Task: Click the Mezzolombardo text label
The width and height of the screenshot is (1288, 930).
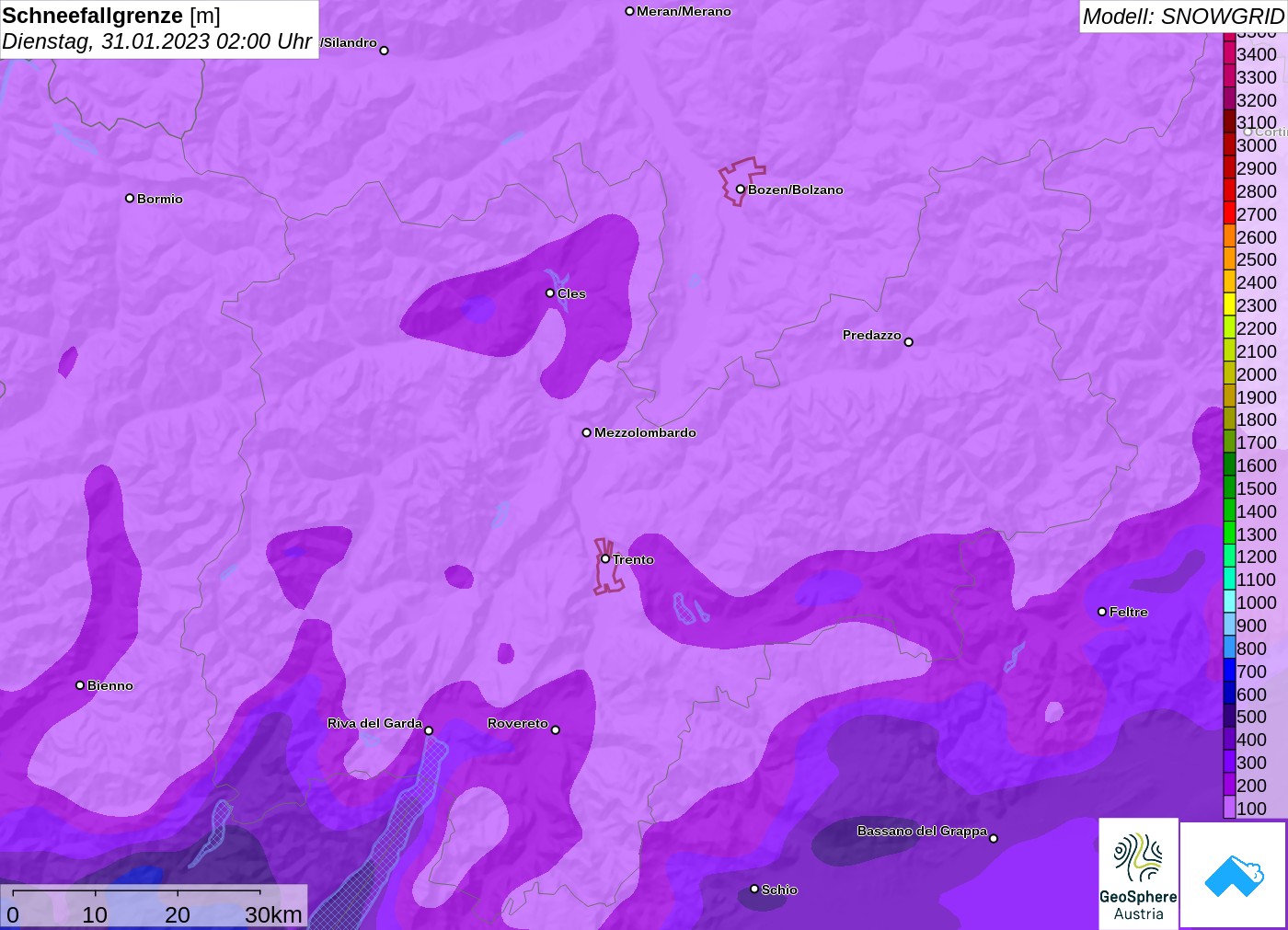Action: [645, 432]
